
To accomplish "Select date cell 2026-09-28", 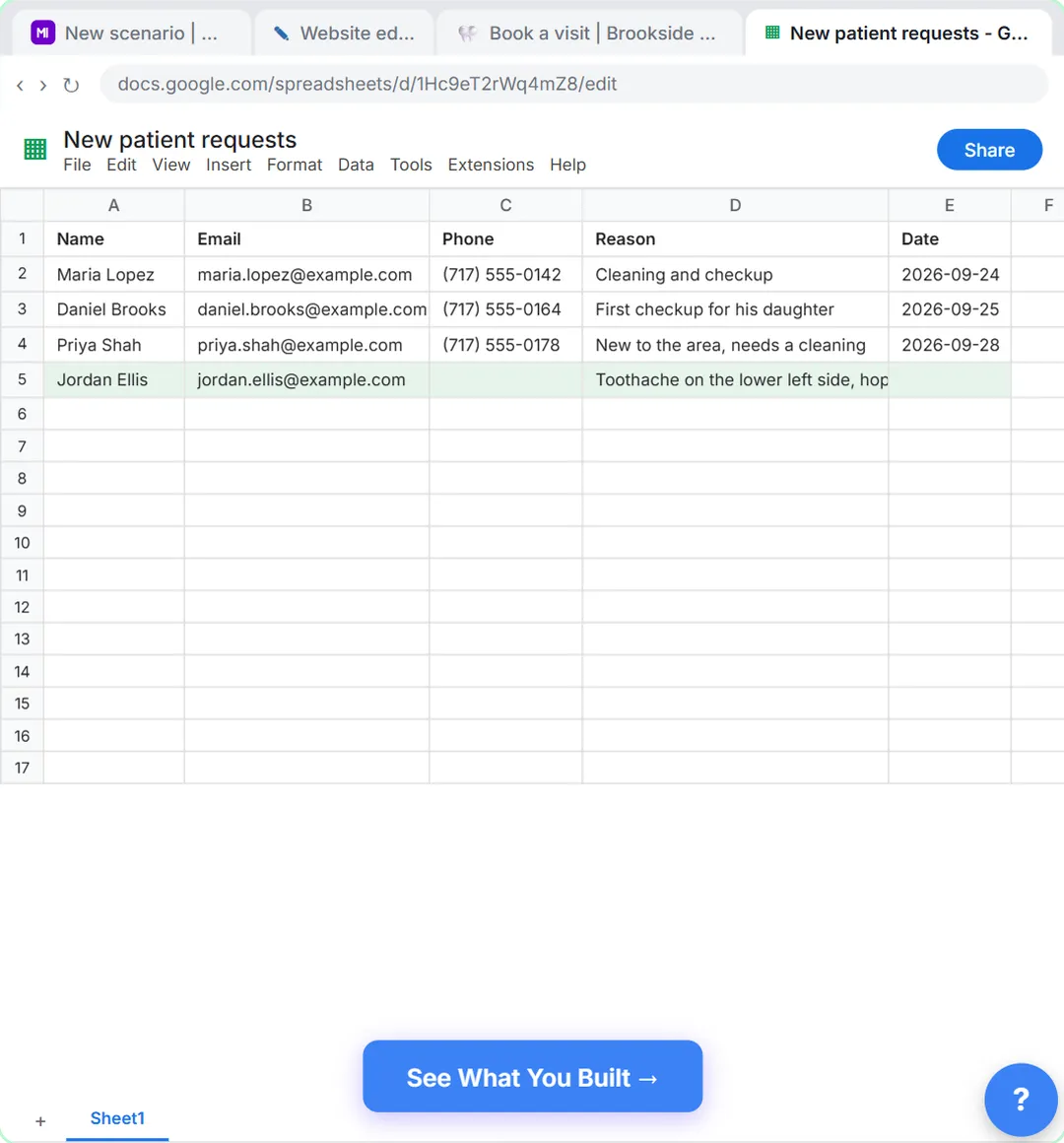I will pyautogui.click(x=950, y=345).
